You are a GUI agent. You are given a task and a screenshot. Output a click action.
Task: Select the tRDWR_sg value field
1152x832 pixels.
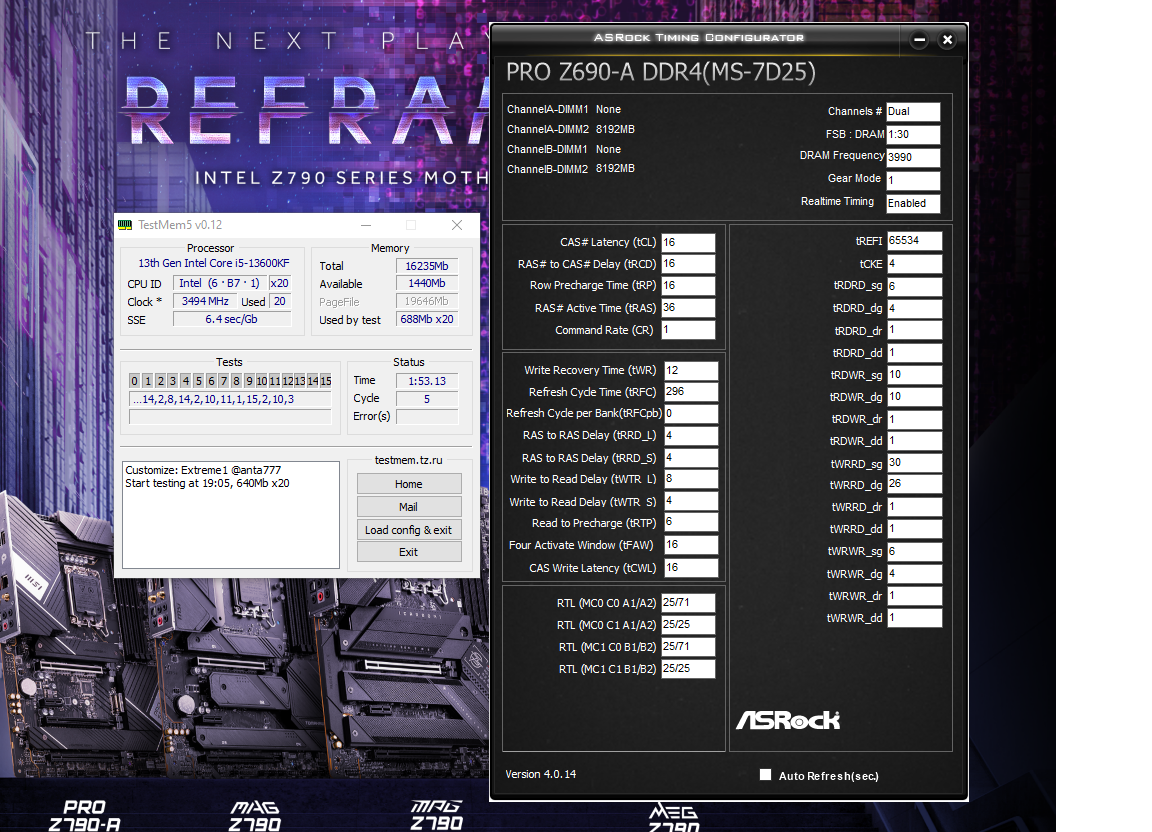(914, 375)
